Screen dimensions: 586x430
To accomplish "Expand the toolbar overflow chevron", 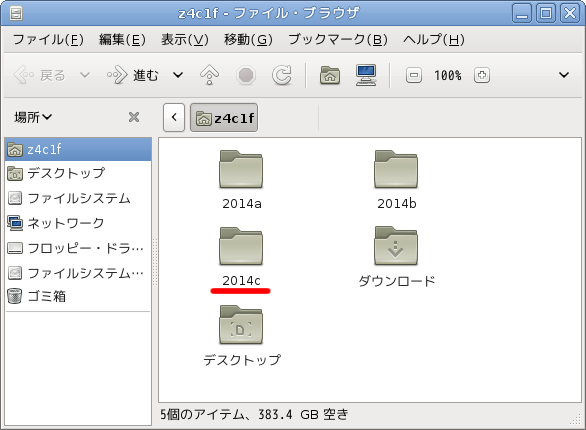I will 564,75.
